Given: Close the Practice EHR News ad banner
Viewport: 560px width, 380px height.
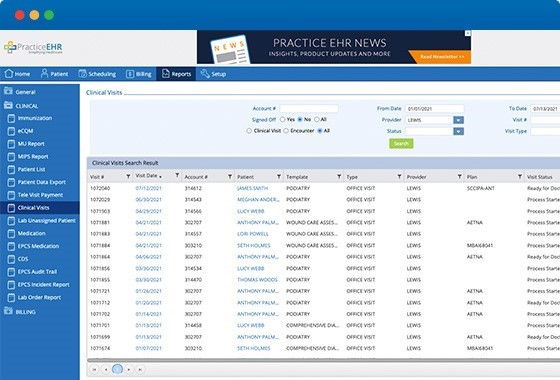Looking at the screenshot, I should [468, 33].
